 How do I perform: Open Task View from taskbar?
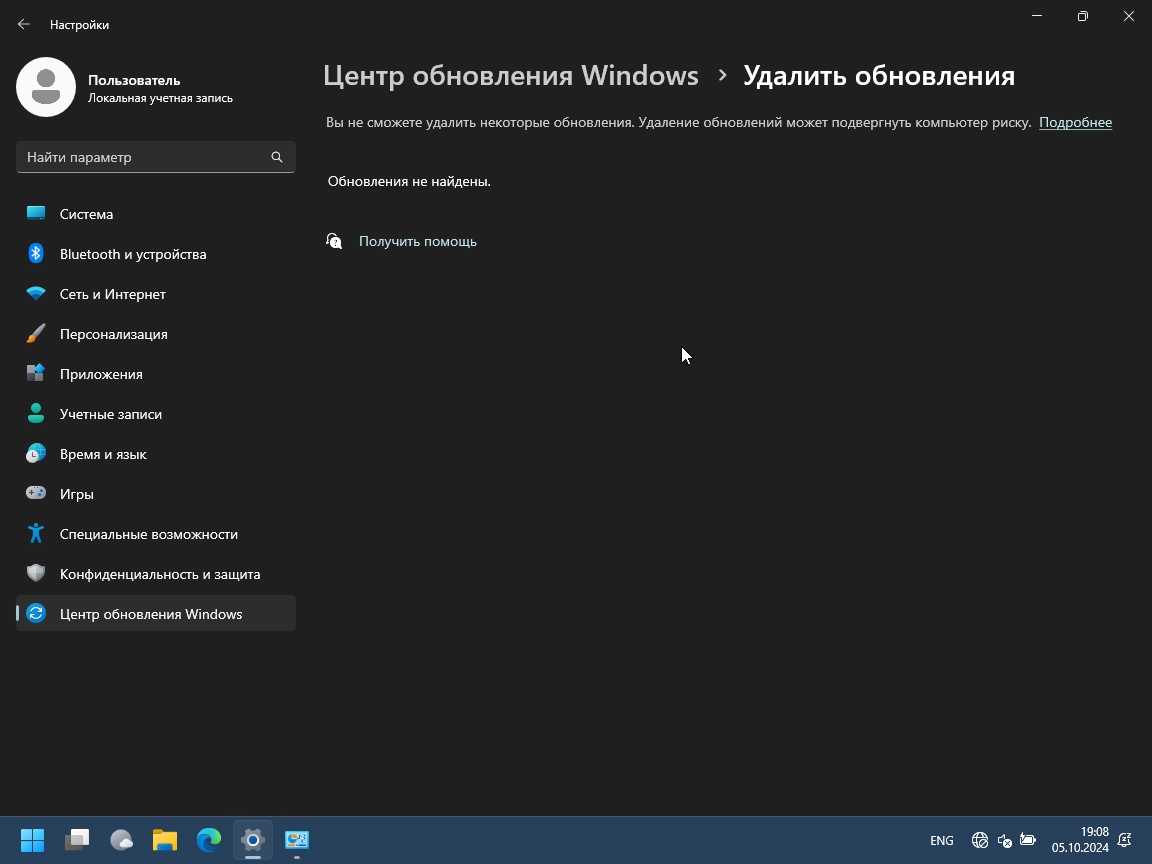pos(76,840)
